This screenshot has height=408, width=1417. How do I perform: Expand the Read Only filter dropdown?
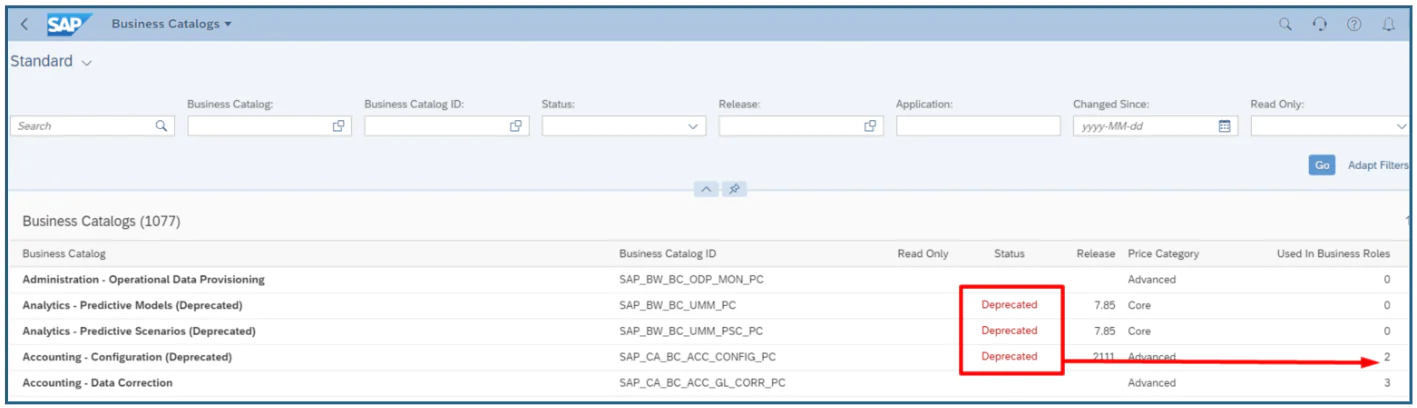coord(1401,126)
